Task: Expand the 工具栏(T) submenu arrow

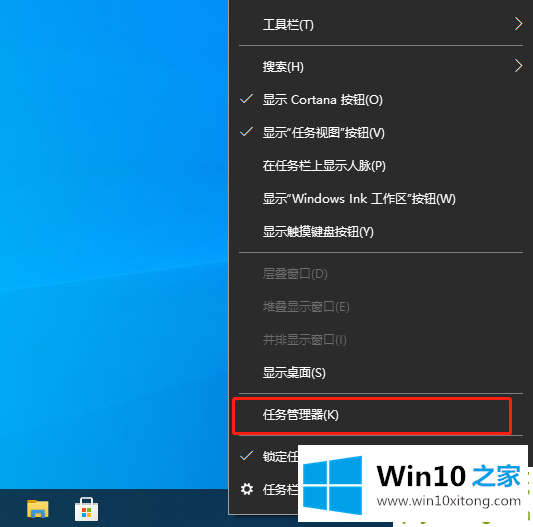Action: click(x=518, y=24)
